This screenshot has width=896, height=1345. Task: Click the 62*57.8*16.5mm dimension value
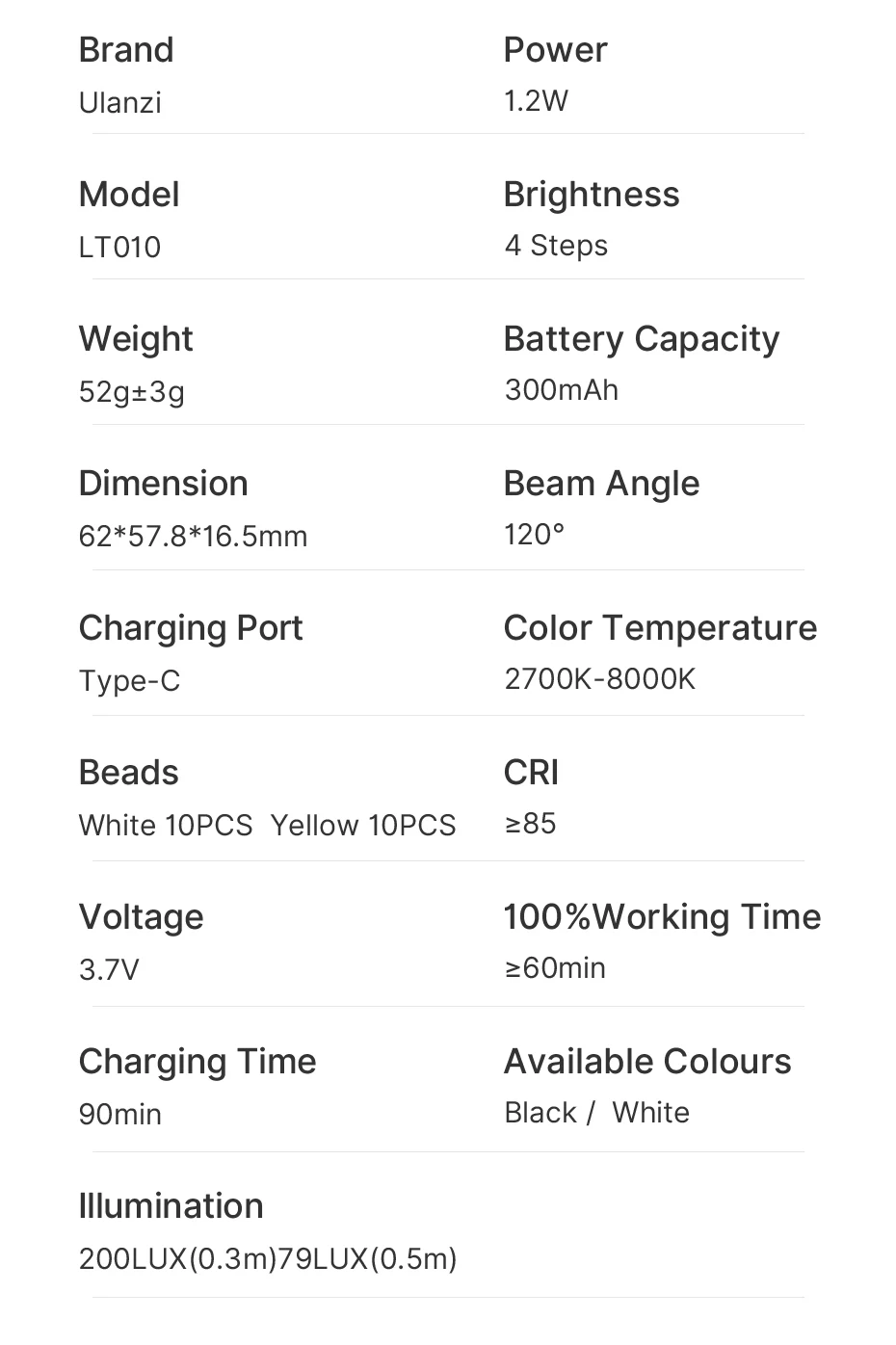(x=193, y=536)
